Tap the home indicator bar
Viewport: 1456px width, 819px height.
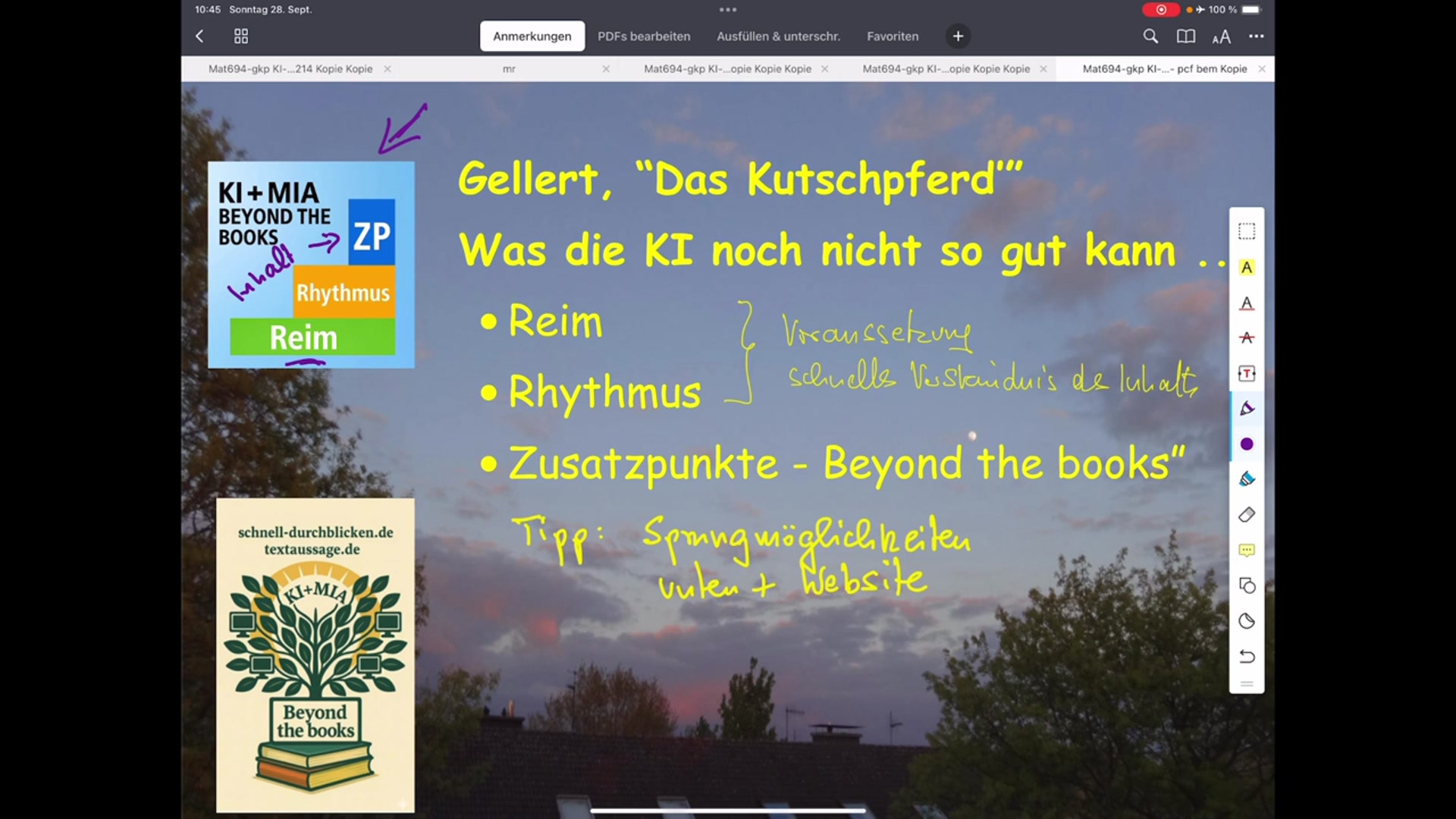[x=728, y=811]
